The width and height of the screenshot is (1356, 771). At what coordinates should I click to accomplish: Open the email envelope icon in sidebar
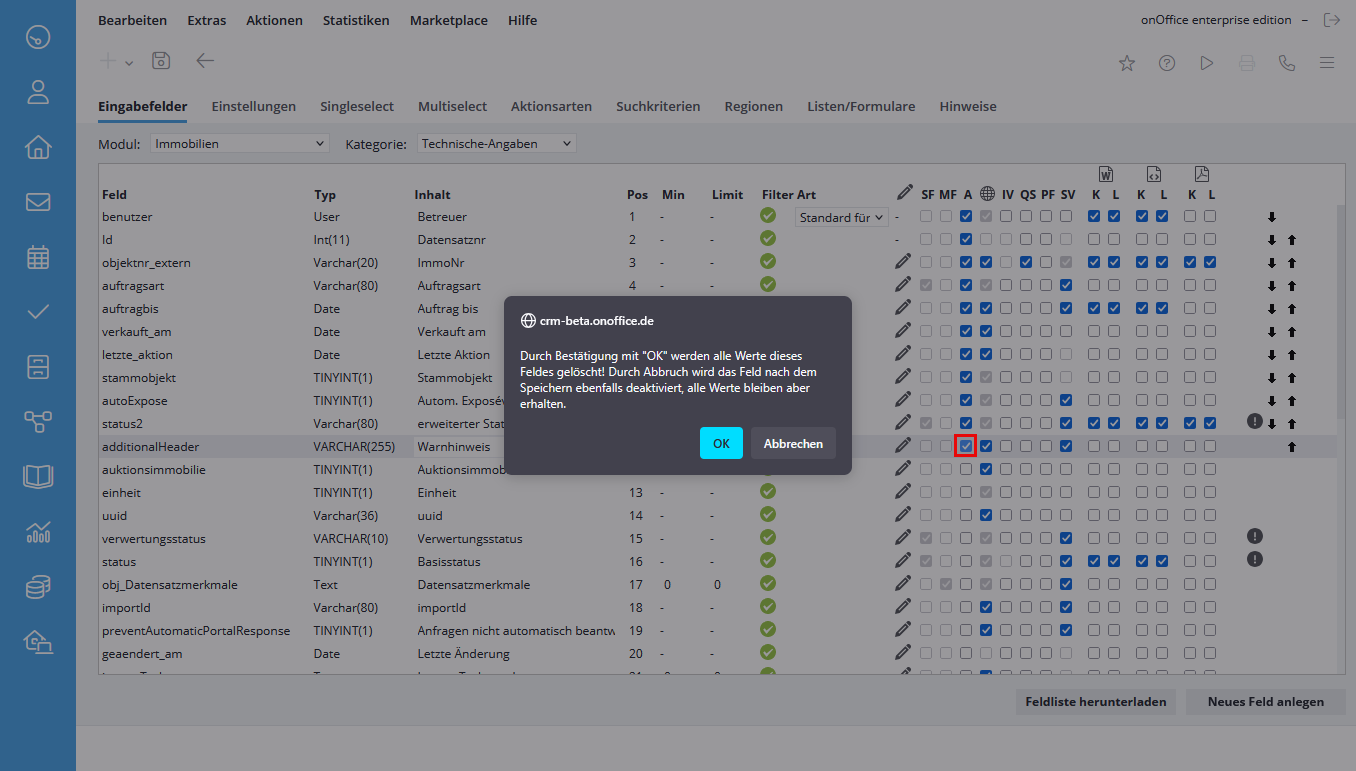[x=38, y=202]
